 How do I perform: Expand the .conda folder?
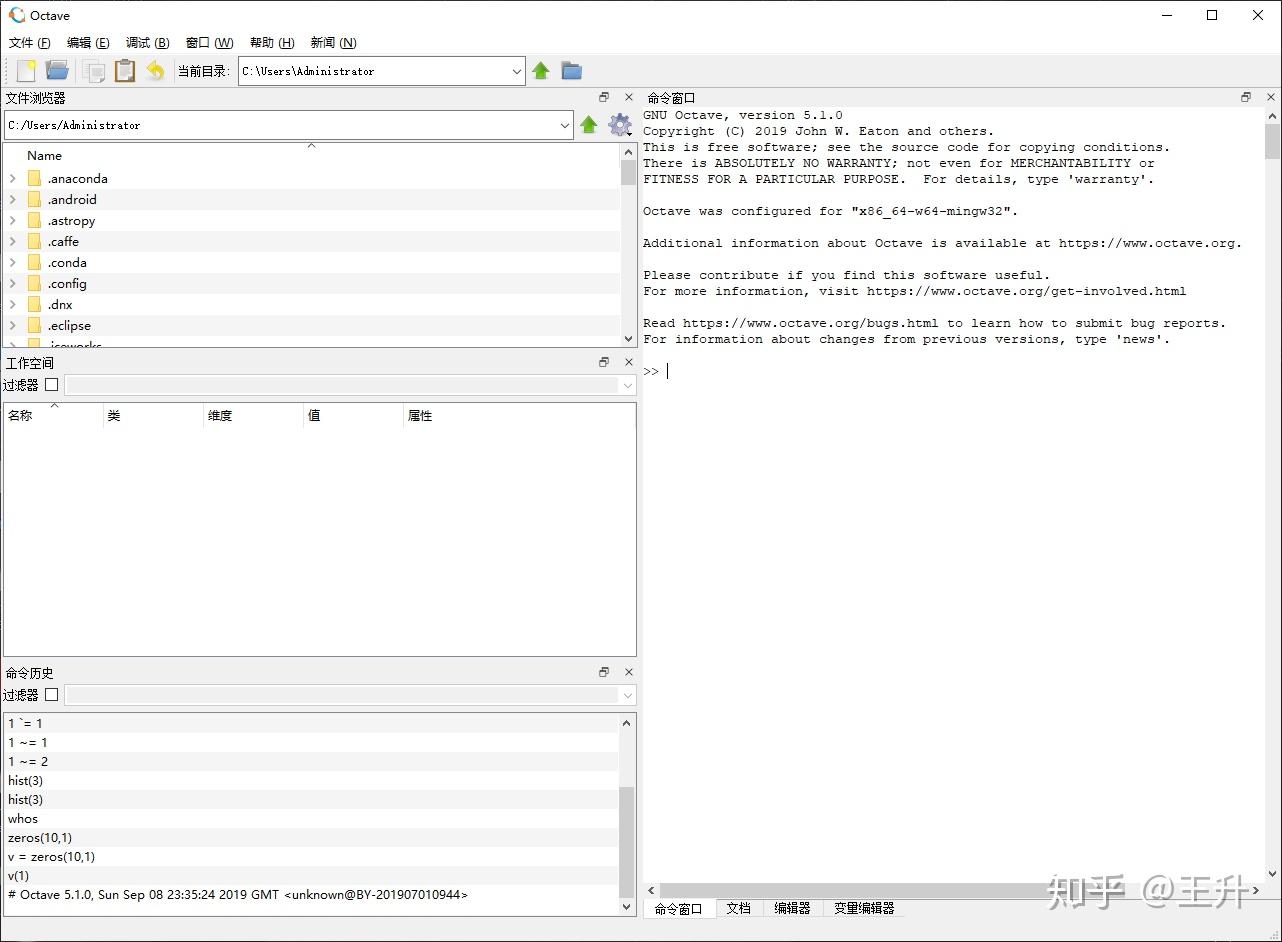[x=12, y=262]
